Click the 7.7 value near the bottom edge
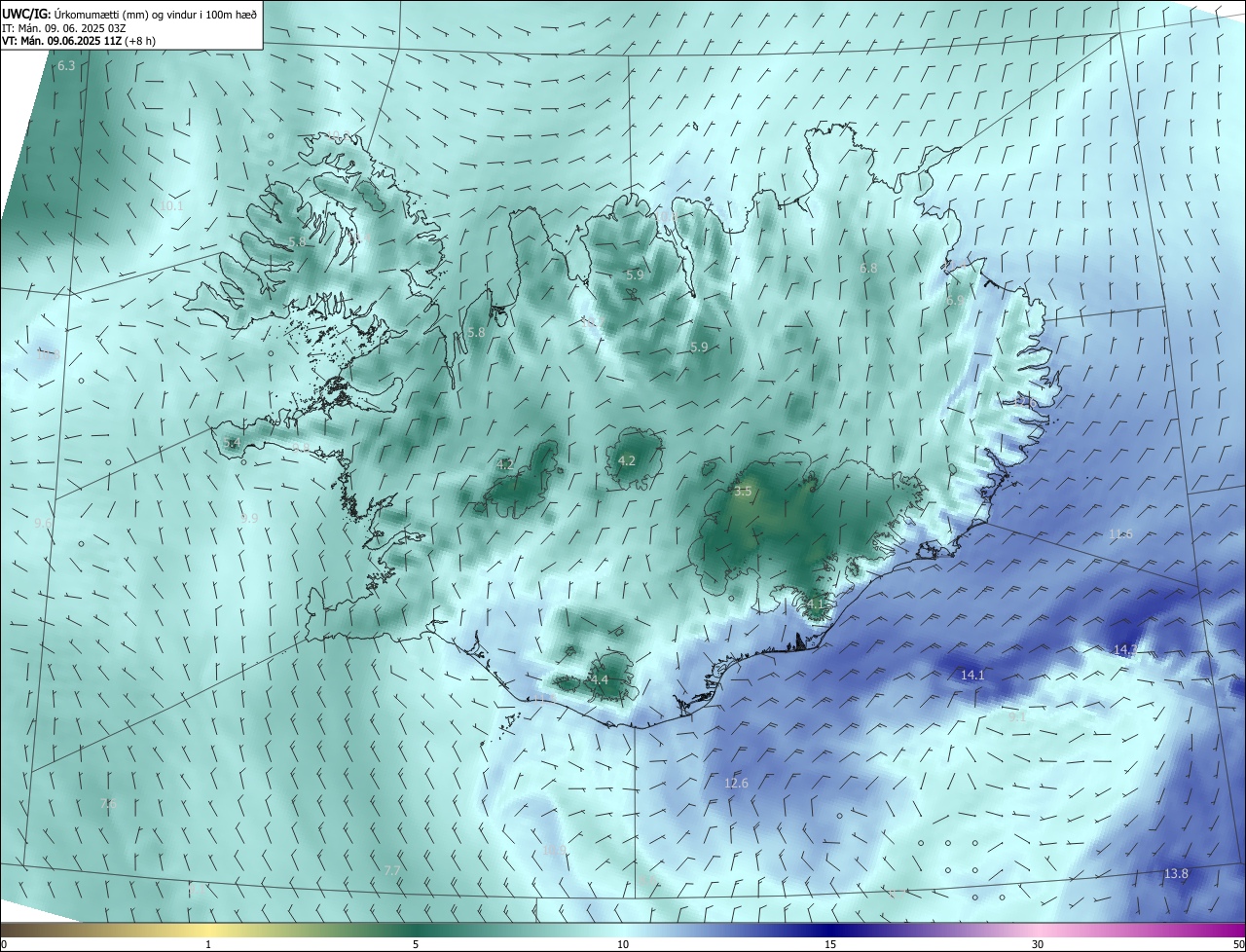The image size is (1246, 952). (x=392, y=870)
